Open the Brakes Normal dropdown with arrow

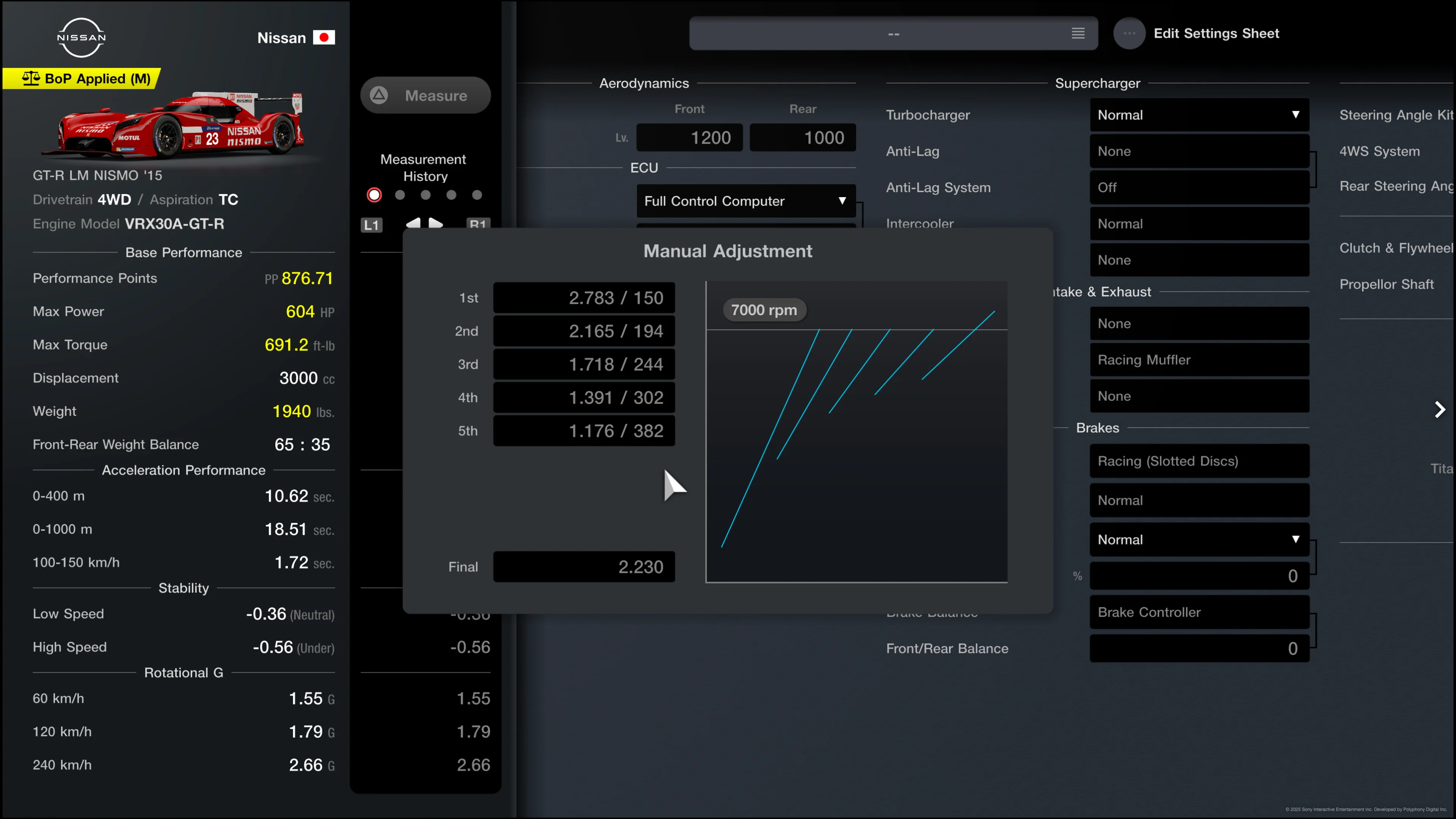click(x=1199, y=540)
